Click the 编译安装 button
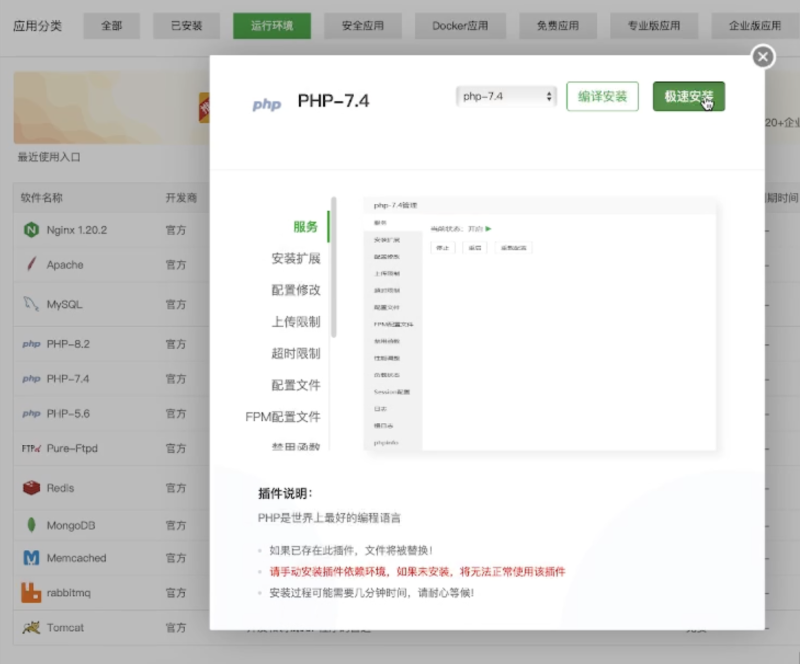The height and width of the screenshot is (664, 800). coord(602,96)
